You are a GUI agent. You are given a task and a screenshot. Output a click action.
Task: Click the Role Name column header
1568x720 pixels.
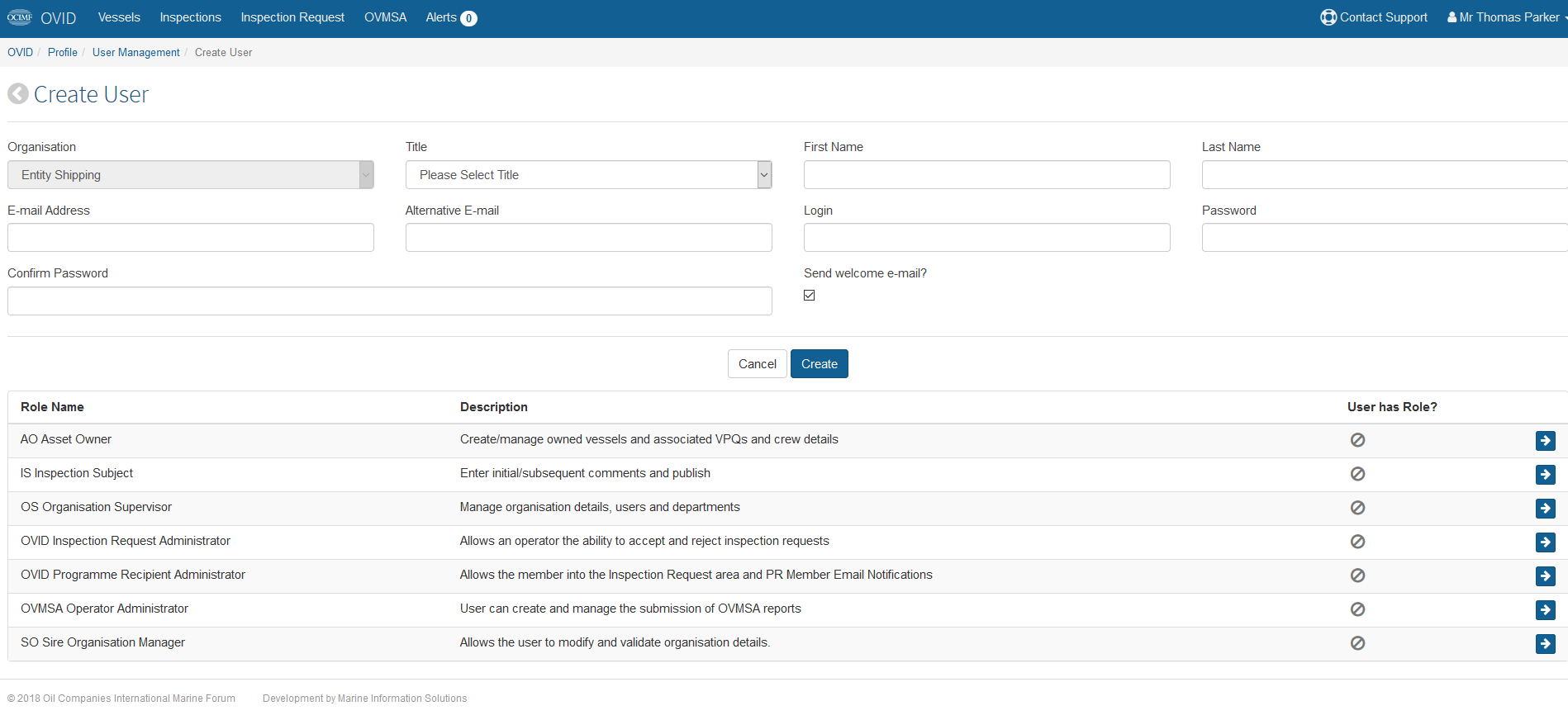click(52, 407)
